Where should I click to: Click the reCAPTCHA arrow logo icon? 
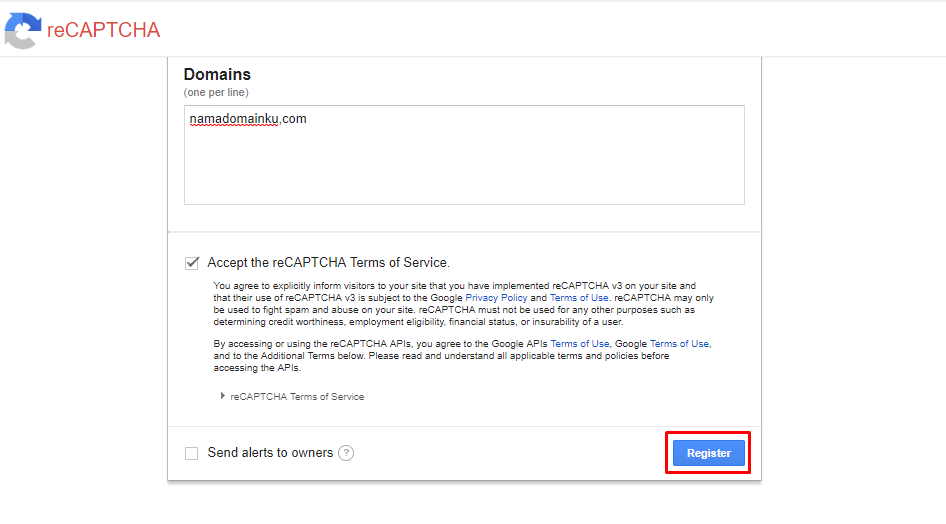(23, 30)
